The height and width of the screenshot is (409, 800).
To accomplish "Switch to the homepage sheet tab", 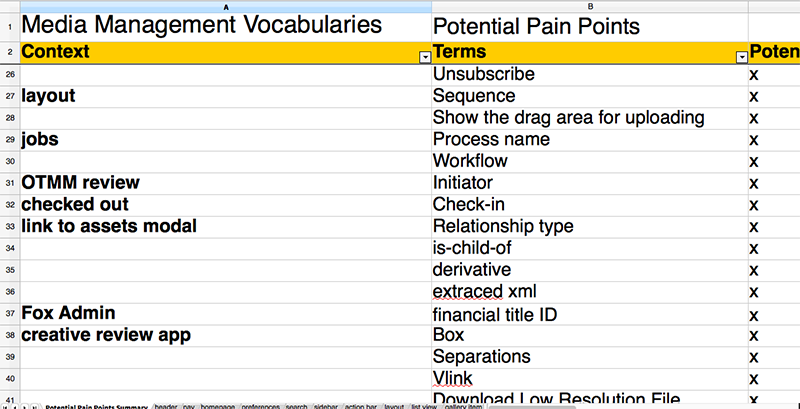I will coord(219,405).
